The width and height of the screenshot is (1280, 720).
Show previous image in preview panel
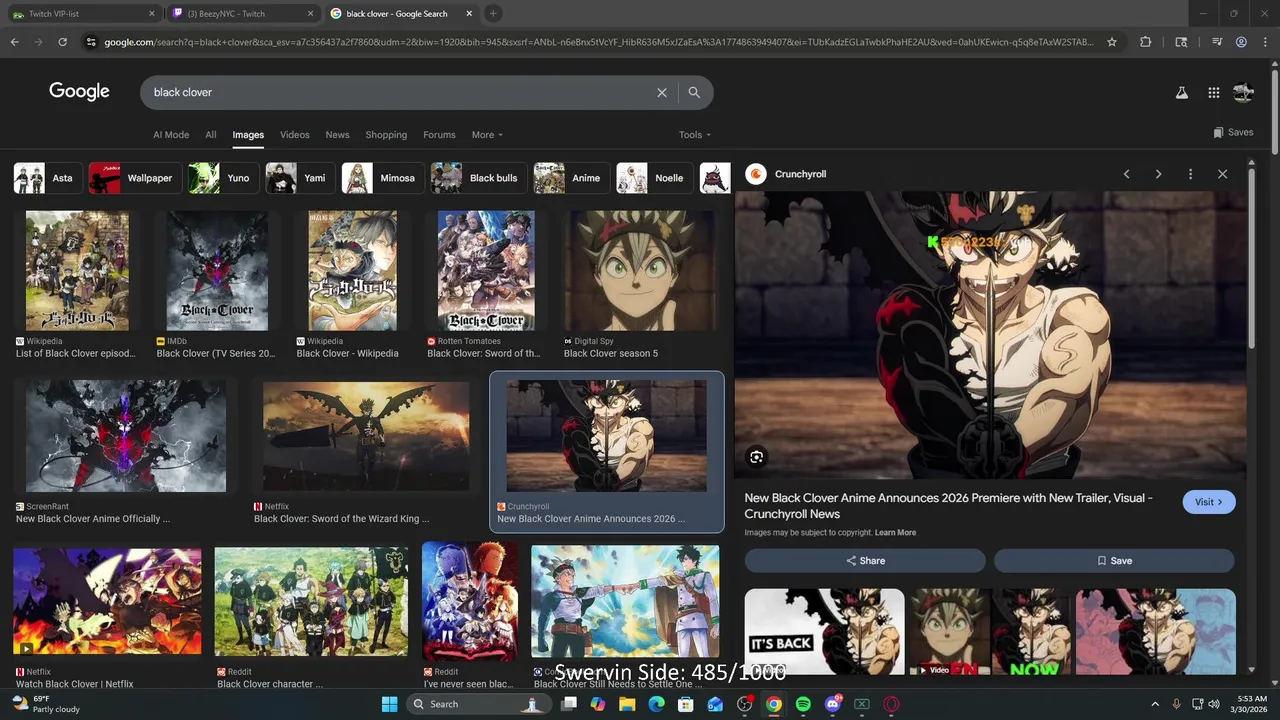point(1126,174)
